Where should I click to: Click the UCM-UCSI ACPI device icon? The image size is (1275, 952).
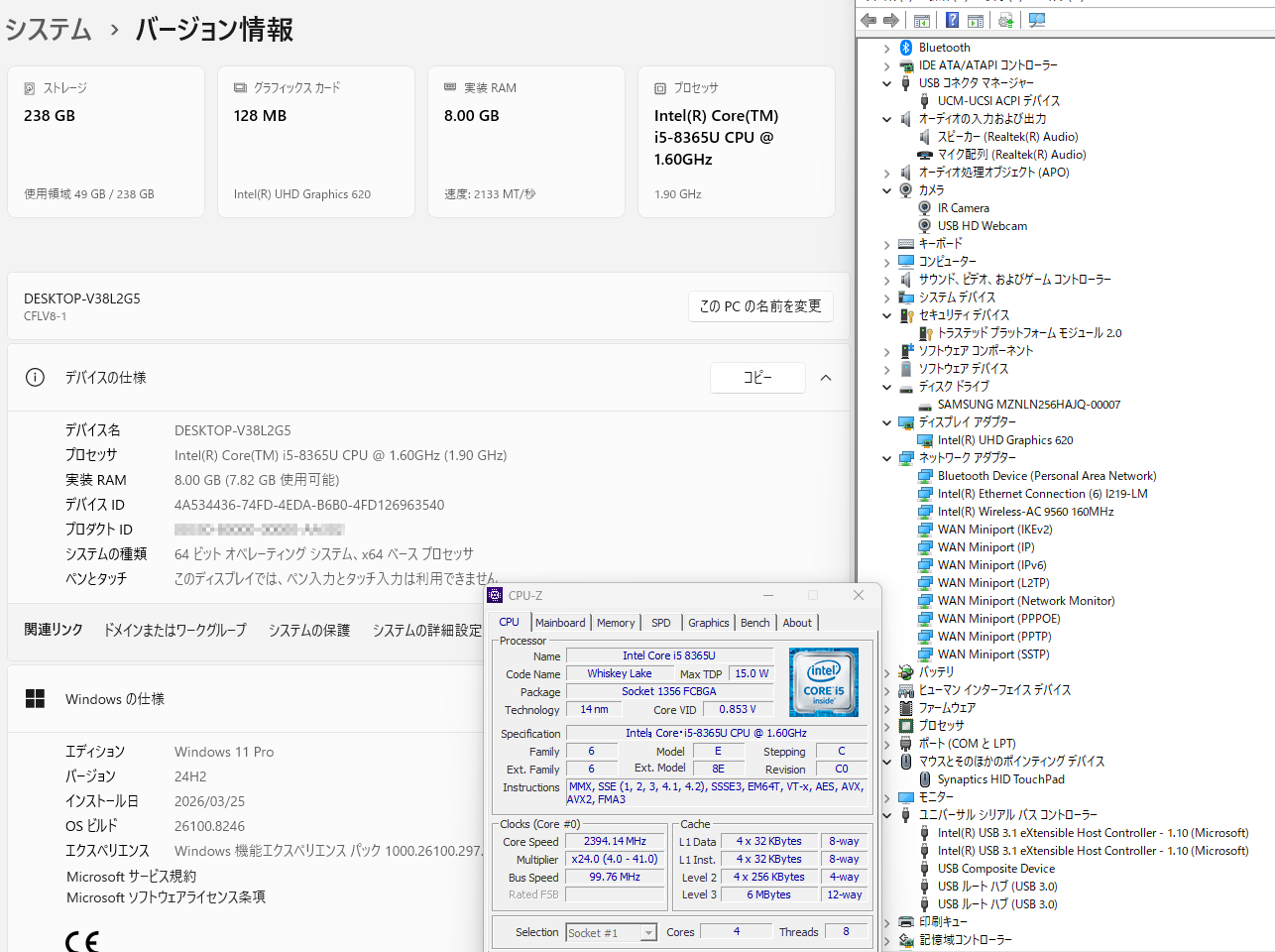click(925, 101)
